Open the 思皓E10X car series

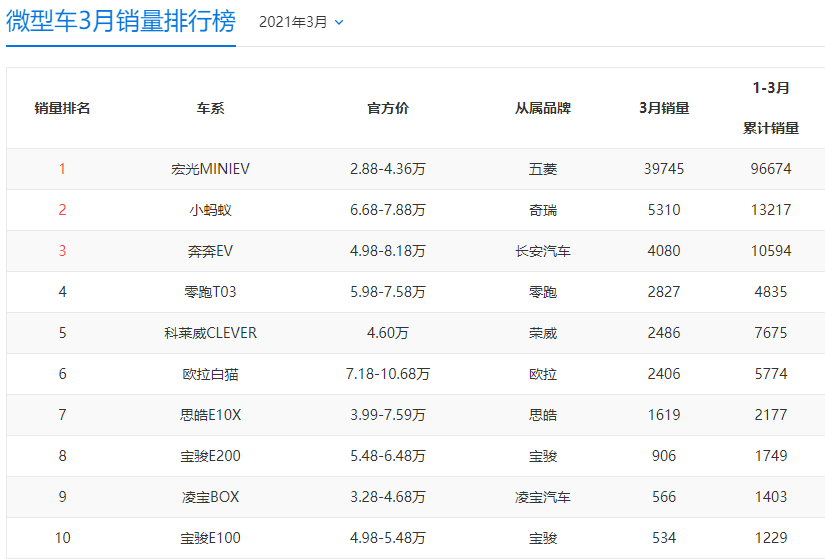(x=210, y=415)
